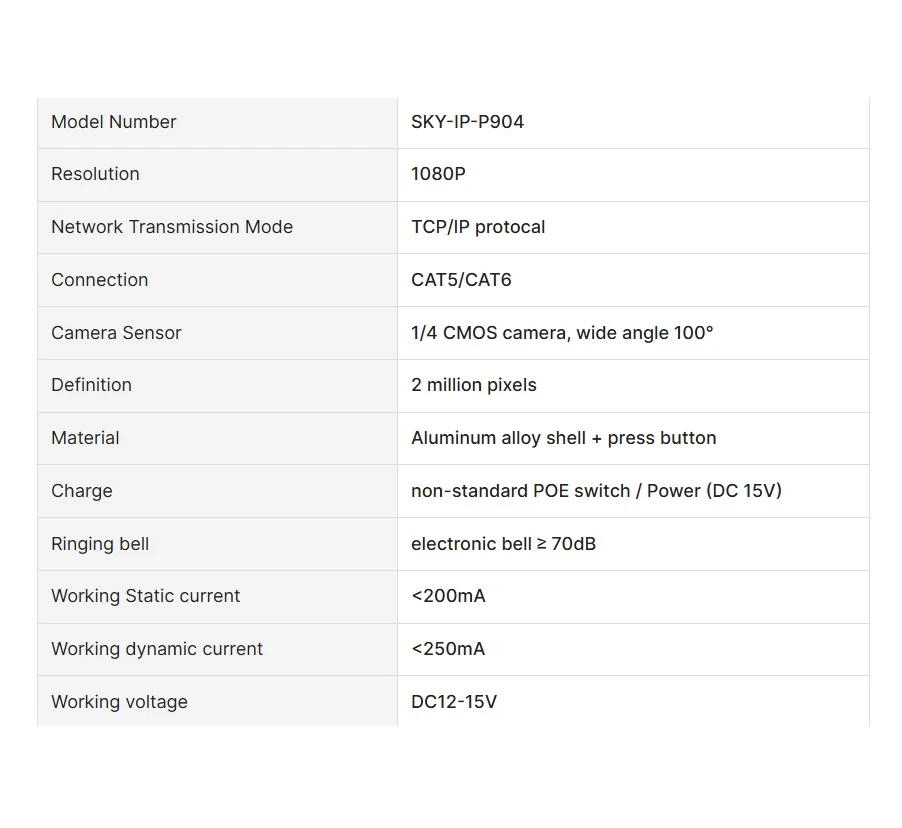Select the TCP/IP protocal text

478,227
